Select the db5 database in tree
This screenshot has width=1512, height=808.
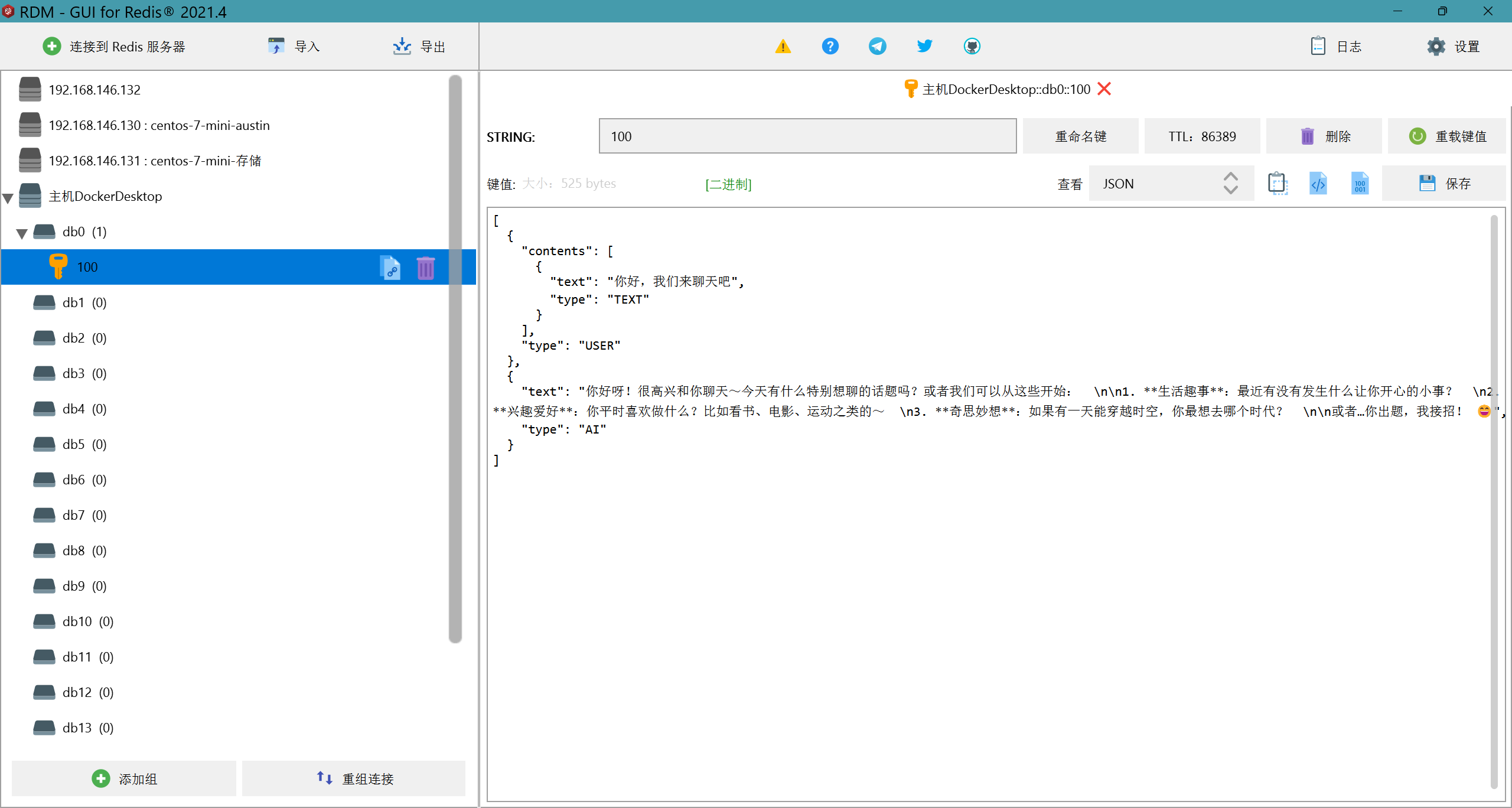(x=74, y=444)
